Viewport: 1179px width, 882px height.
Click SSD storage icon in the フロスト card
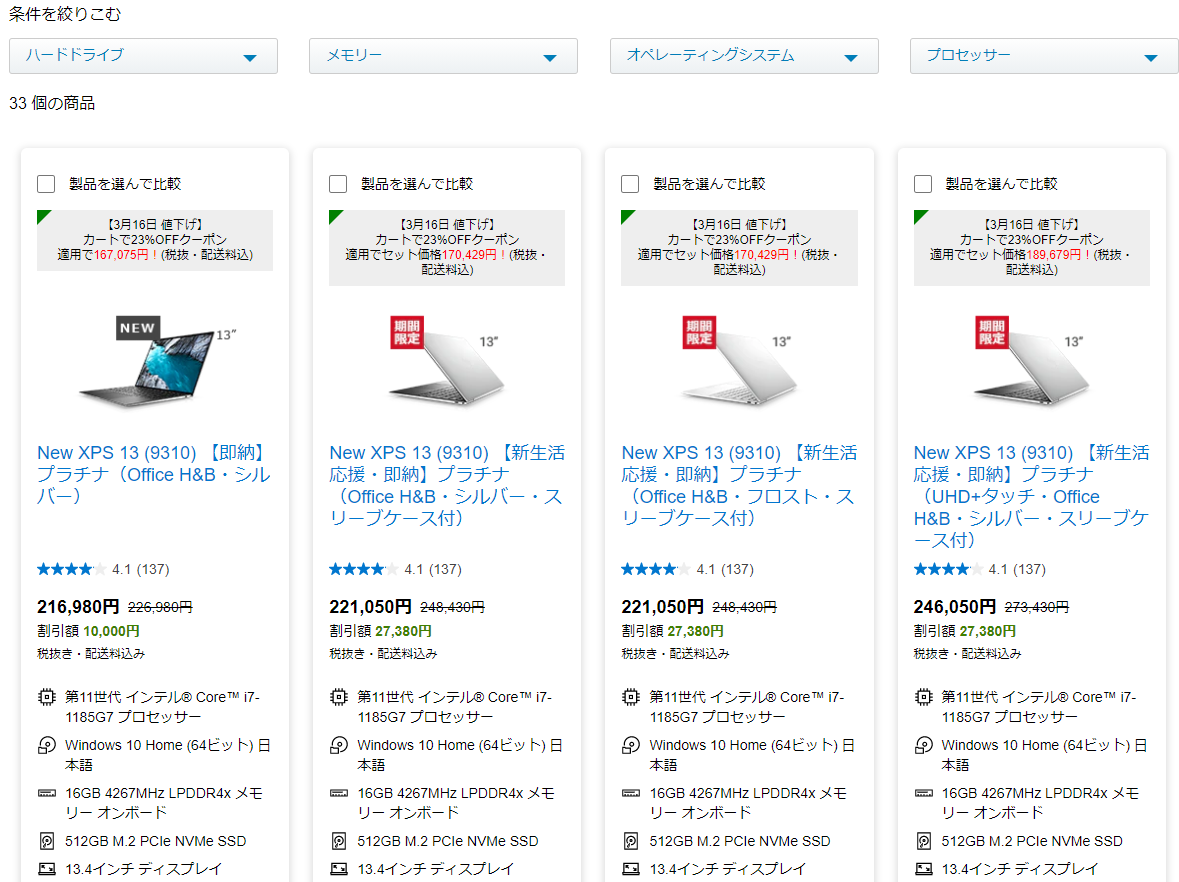click(631, 841)
